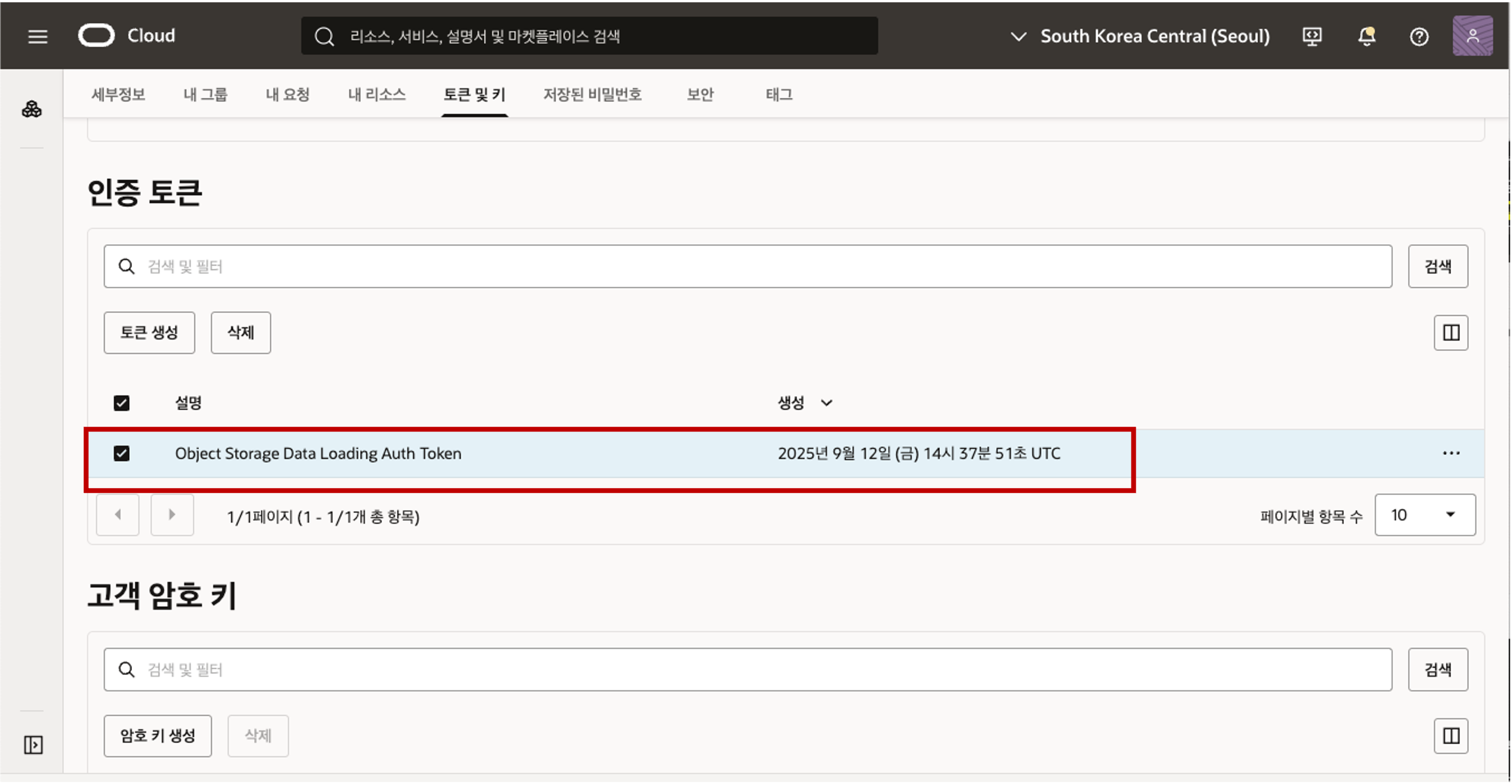
Task: Switch to the 내 그룹 tab
Action: pos(205,95)
